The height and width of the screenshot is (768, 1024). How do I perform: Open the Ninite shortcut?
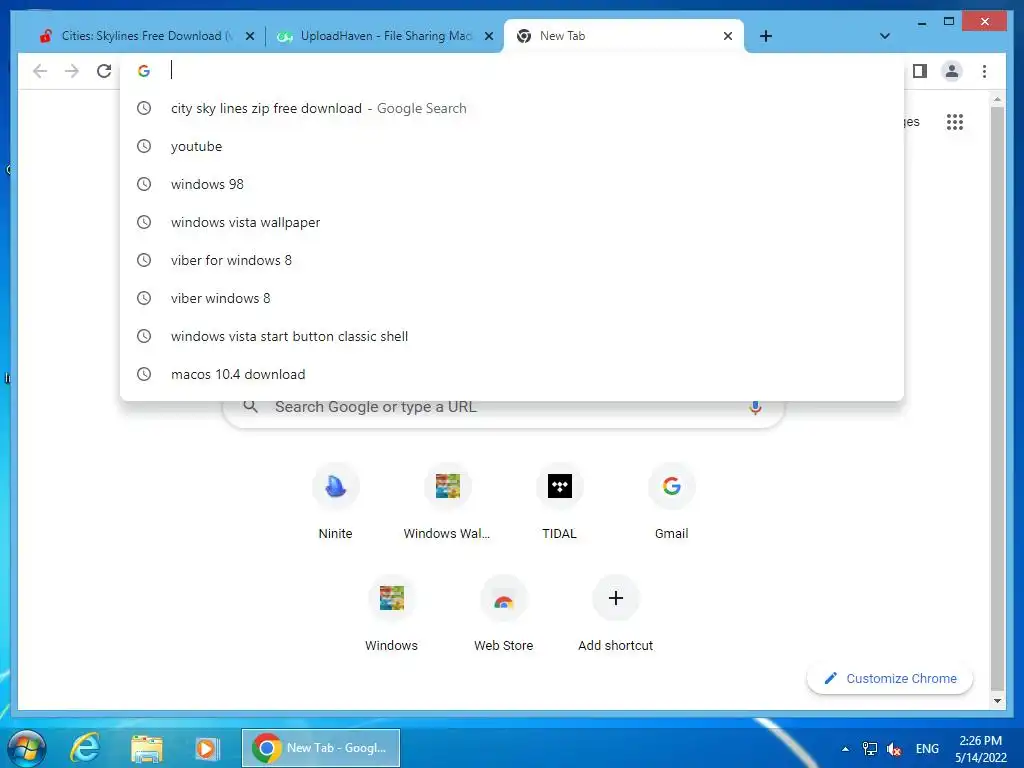click(336, 502)
